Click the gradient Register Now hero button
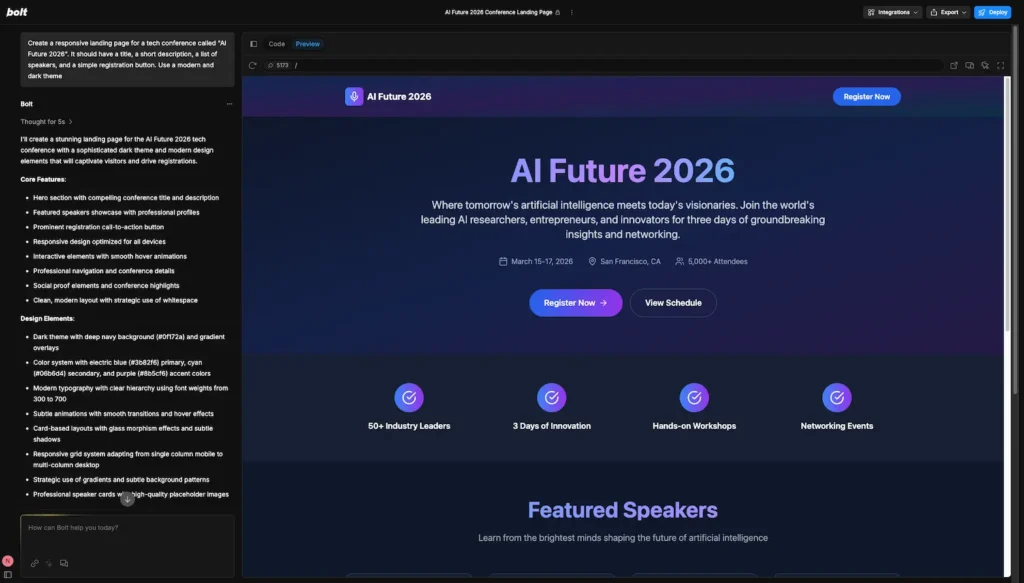 click(x=575, y=303)
